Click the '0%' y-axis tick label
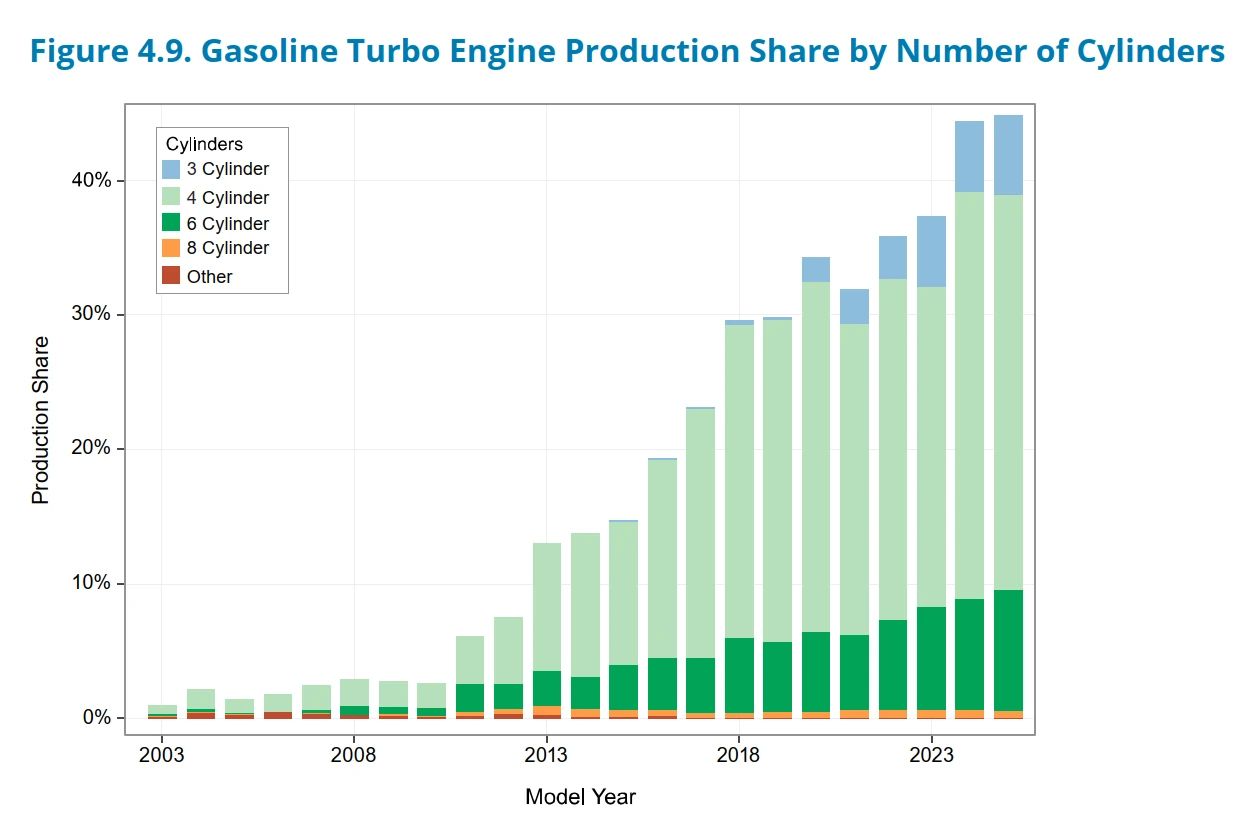Screen dimensions: 1260x830 tap(96, 717)
